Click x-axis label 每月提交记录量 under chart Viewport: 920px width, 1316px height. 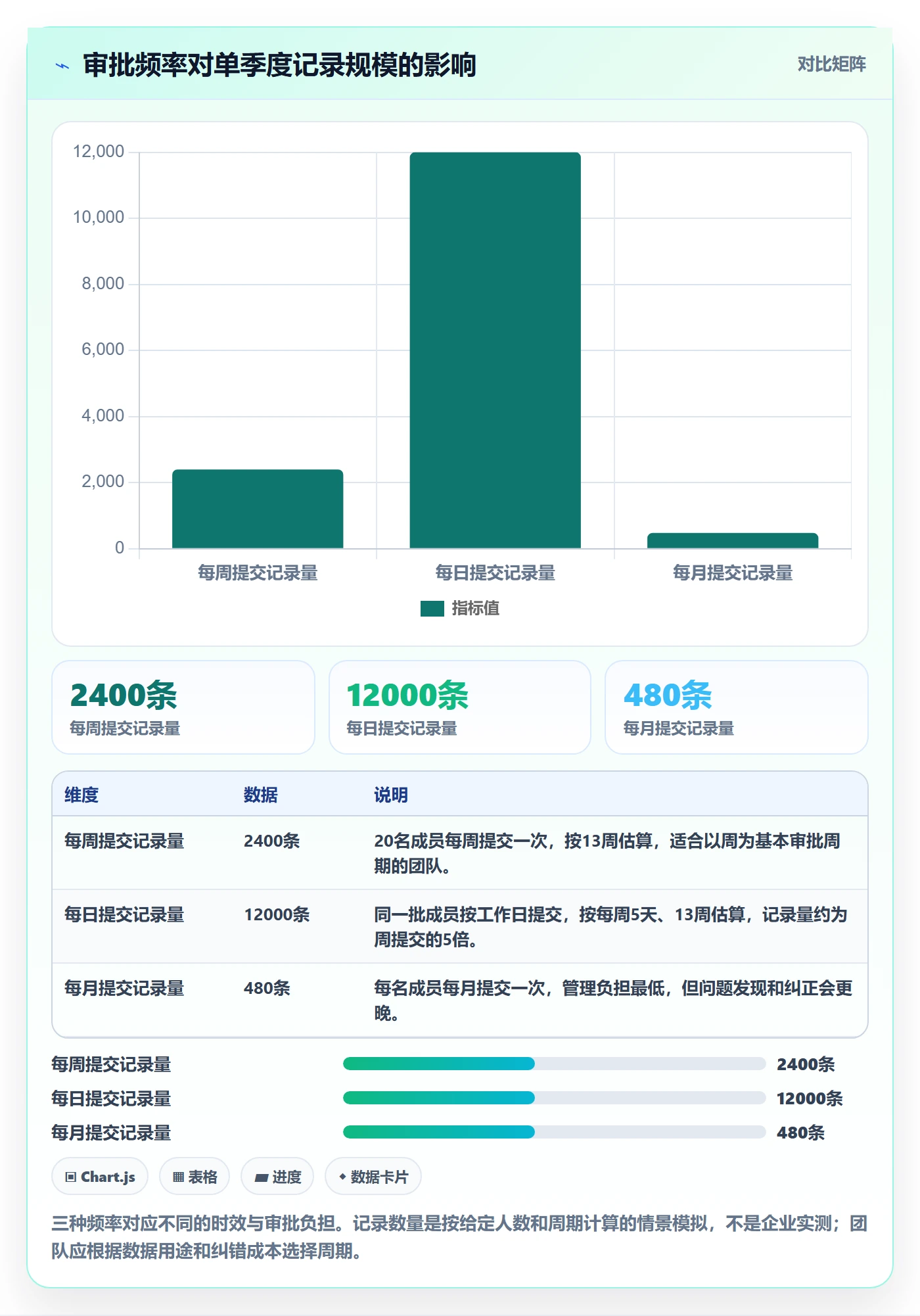[x=733, y=573]
